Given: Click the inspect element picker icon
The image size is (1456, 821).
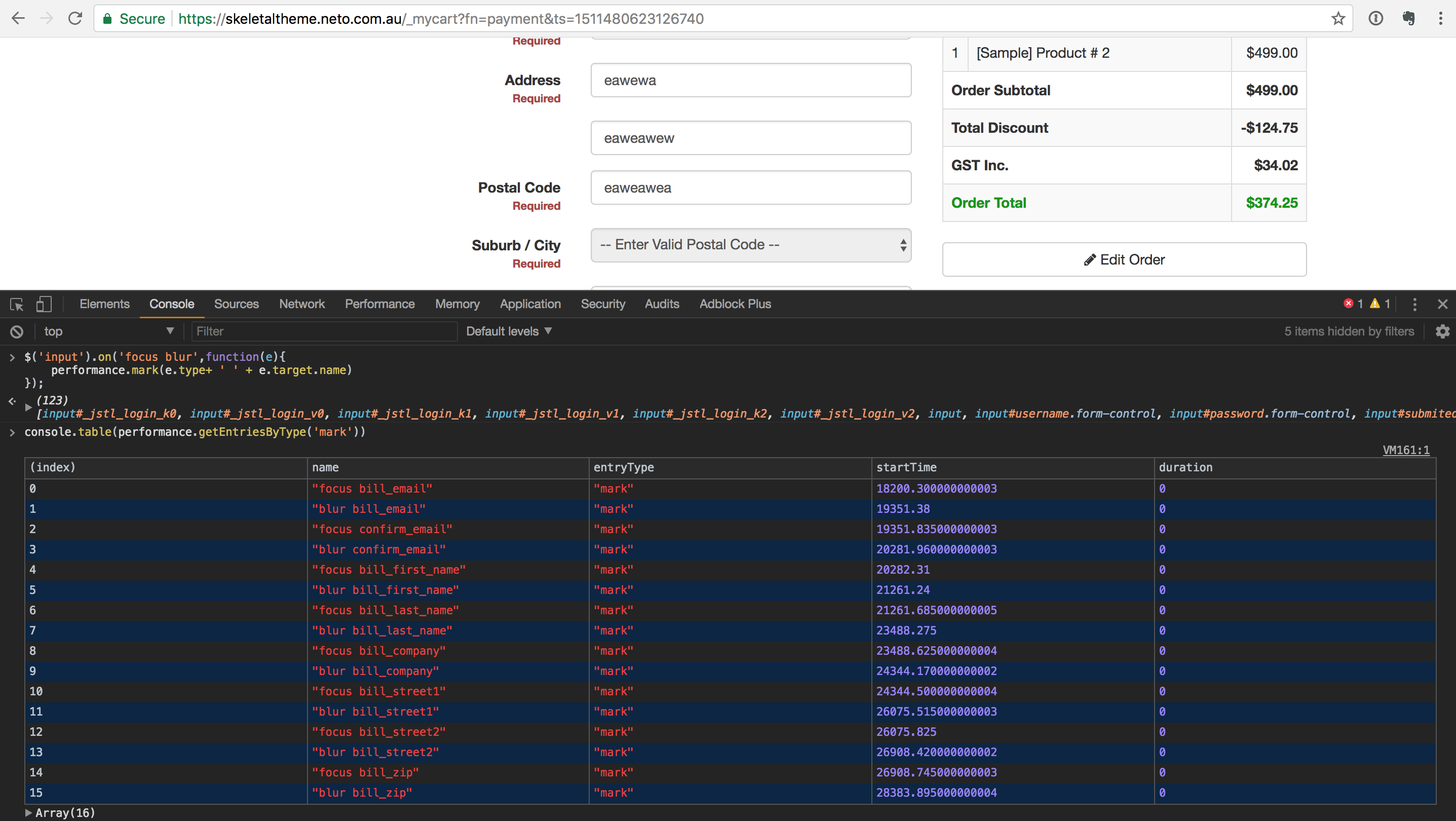Looking at the screenshot, I should (16, 305).
